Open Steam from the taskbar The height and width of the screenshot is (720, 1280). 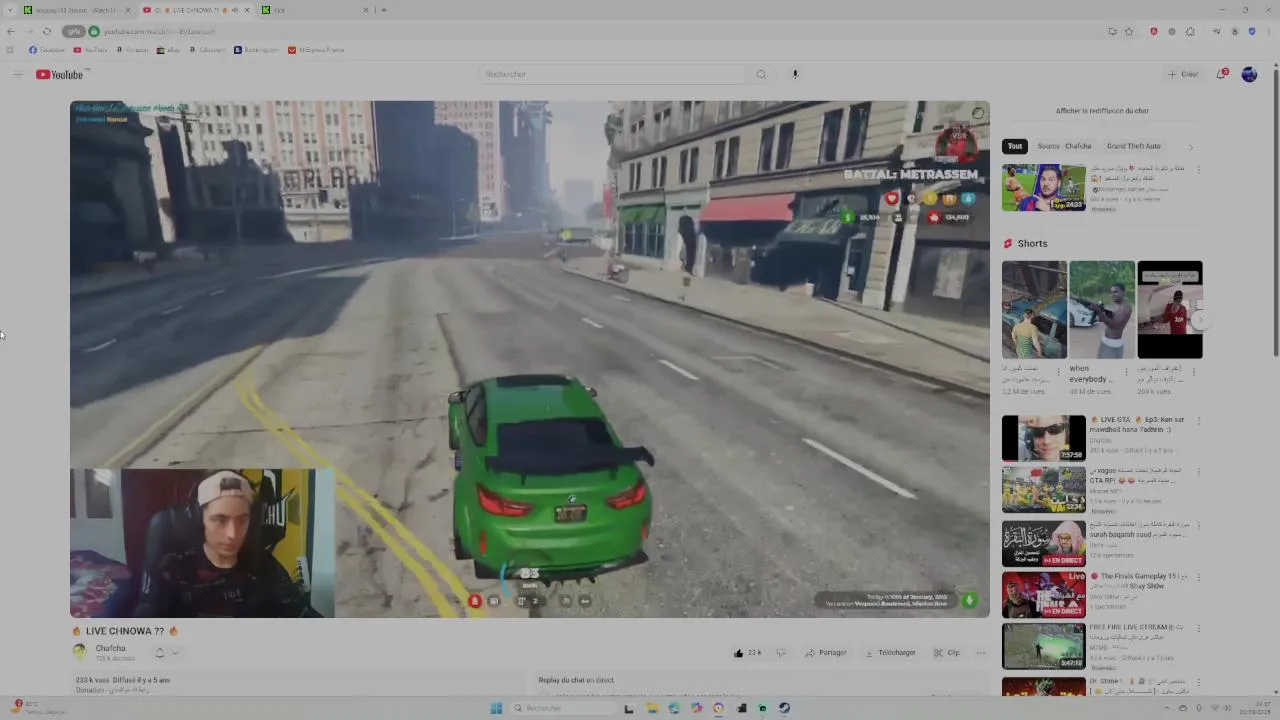[785, 708]
